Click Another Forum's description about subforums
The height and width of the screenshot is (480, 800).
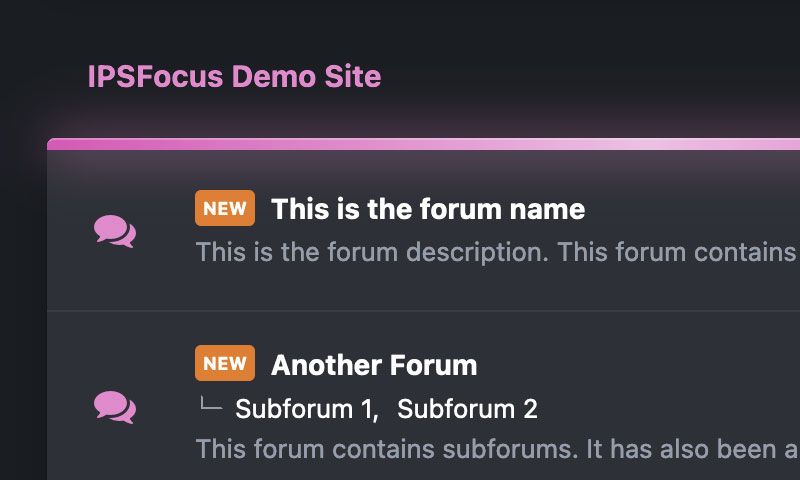(497, 449)
